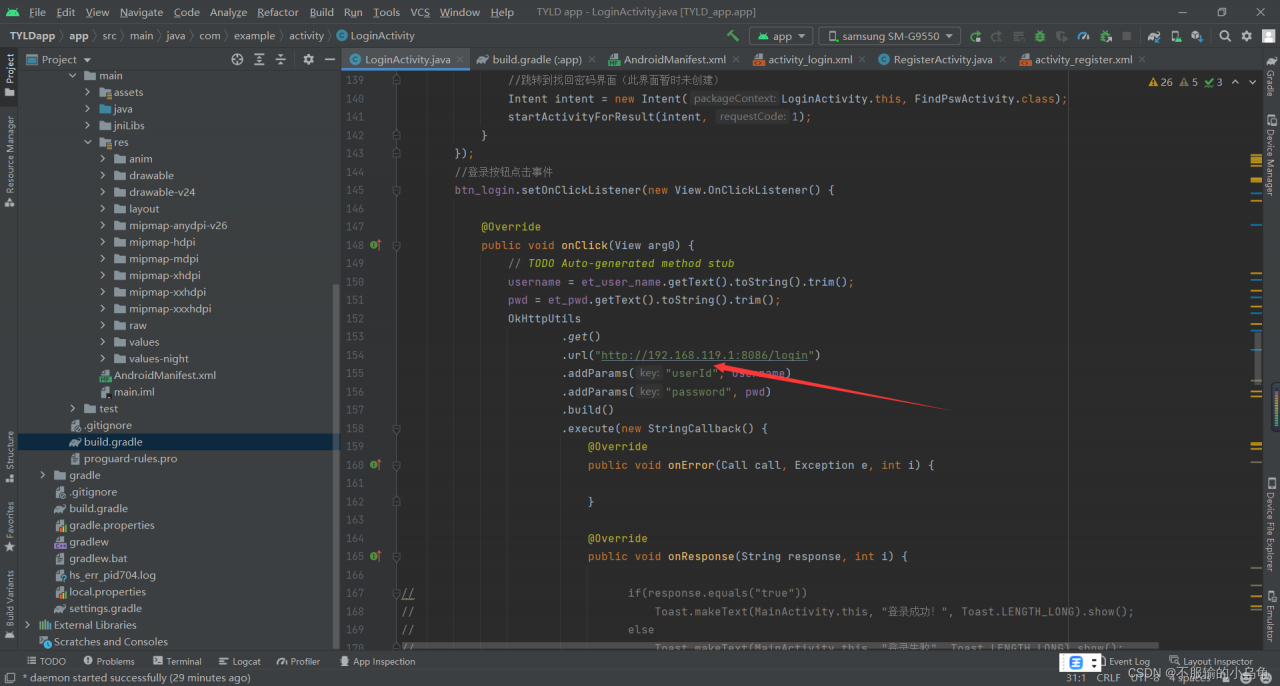Click the Make Project hammer icon
The width and height of the screenshot is (1280, 686).
(x=733, y=36)
